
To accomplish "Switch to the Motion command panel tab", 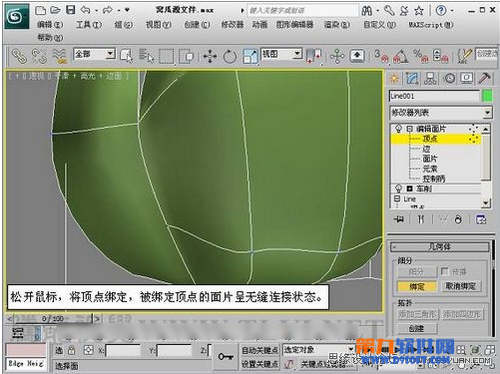I will (x=449, y=78).
